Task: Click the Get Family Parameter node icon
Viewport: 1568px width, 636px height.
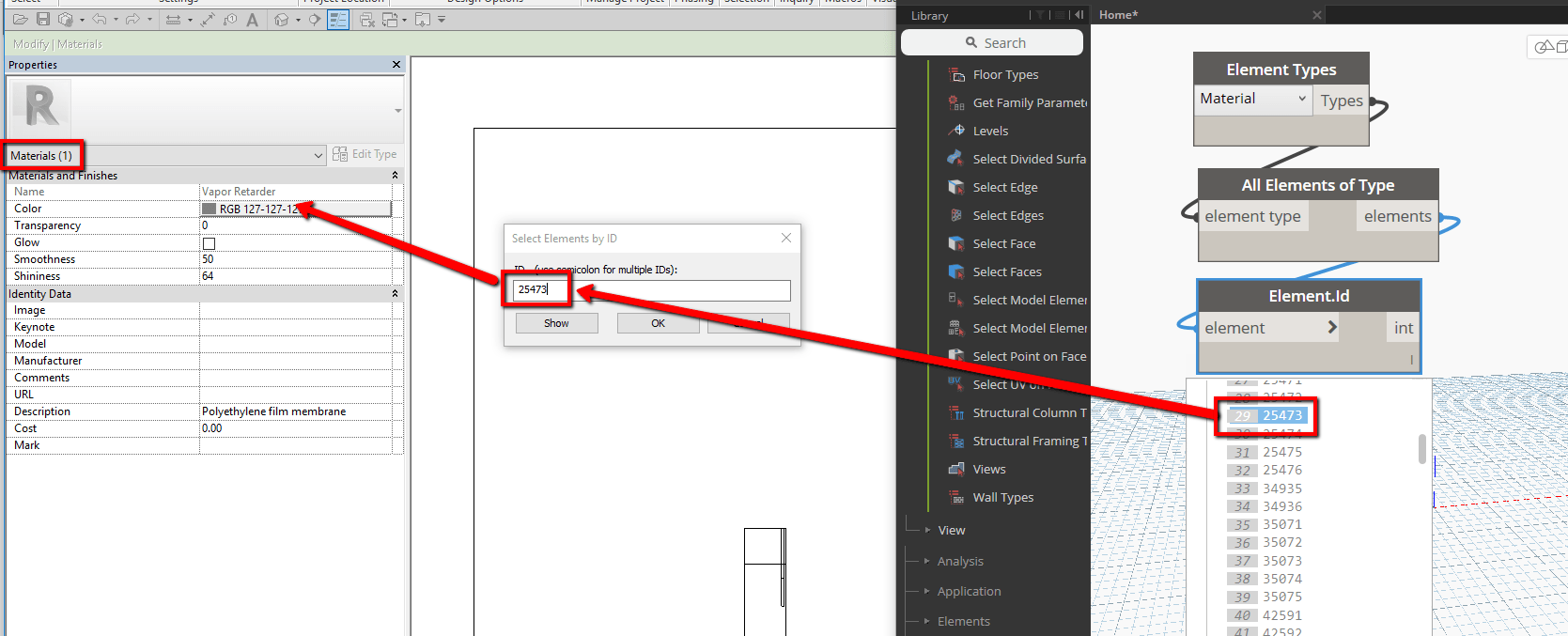Action: pos(956,102)
